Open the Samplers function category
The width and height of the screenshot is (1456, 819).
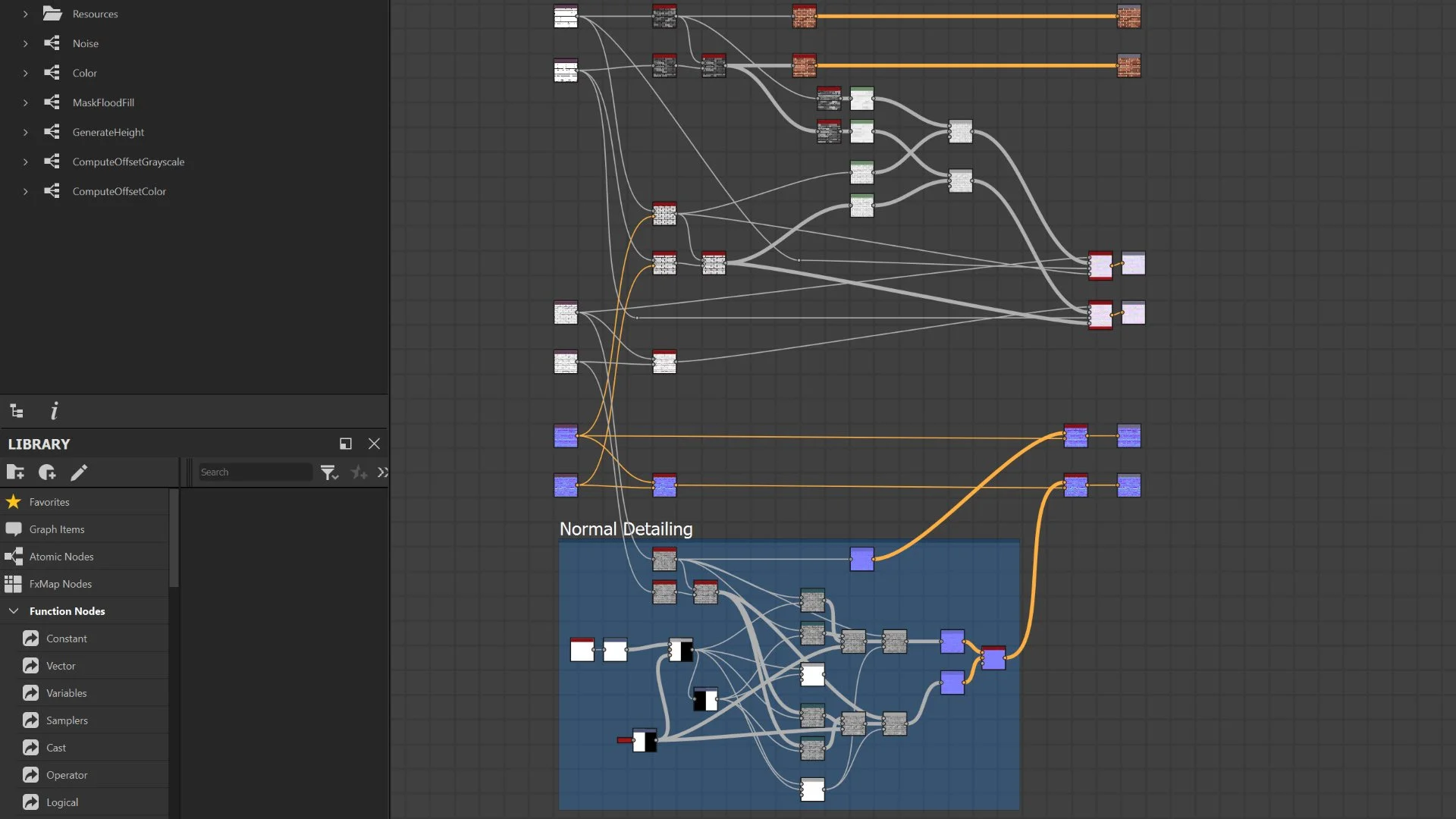click(x=67, y=720)
